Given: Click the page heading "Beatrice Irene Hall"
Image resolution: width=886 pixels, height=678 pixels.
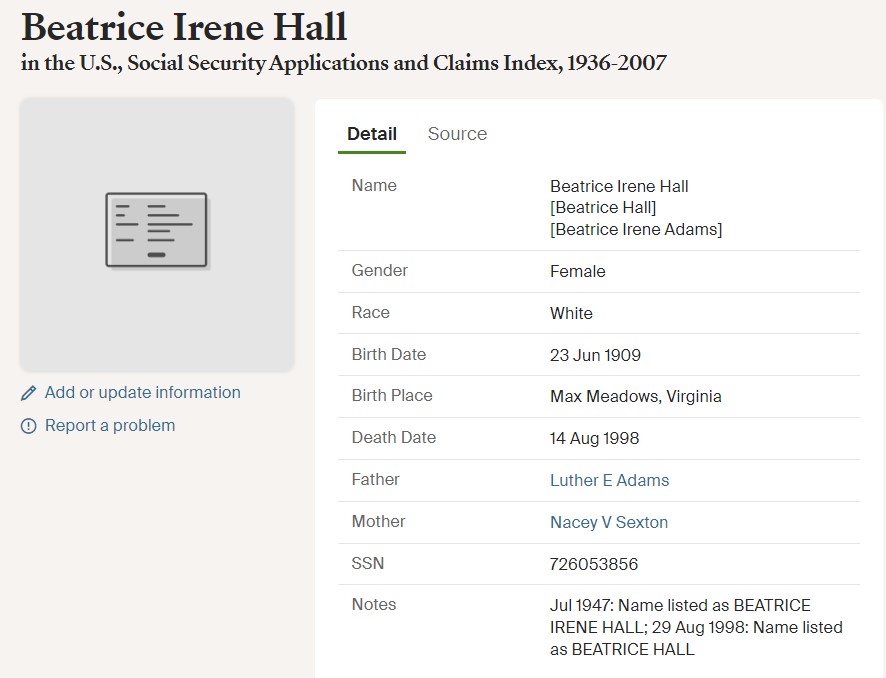Looking at the screenshot, I should (184, 26).
